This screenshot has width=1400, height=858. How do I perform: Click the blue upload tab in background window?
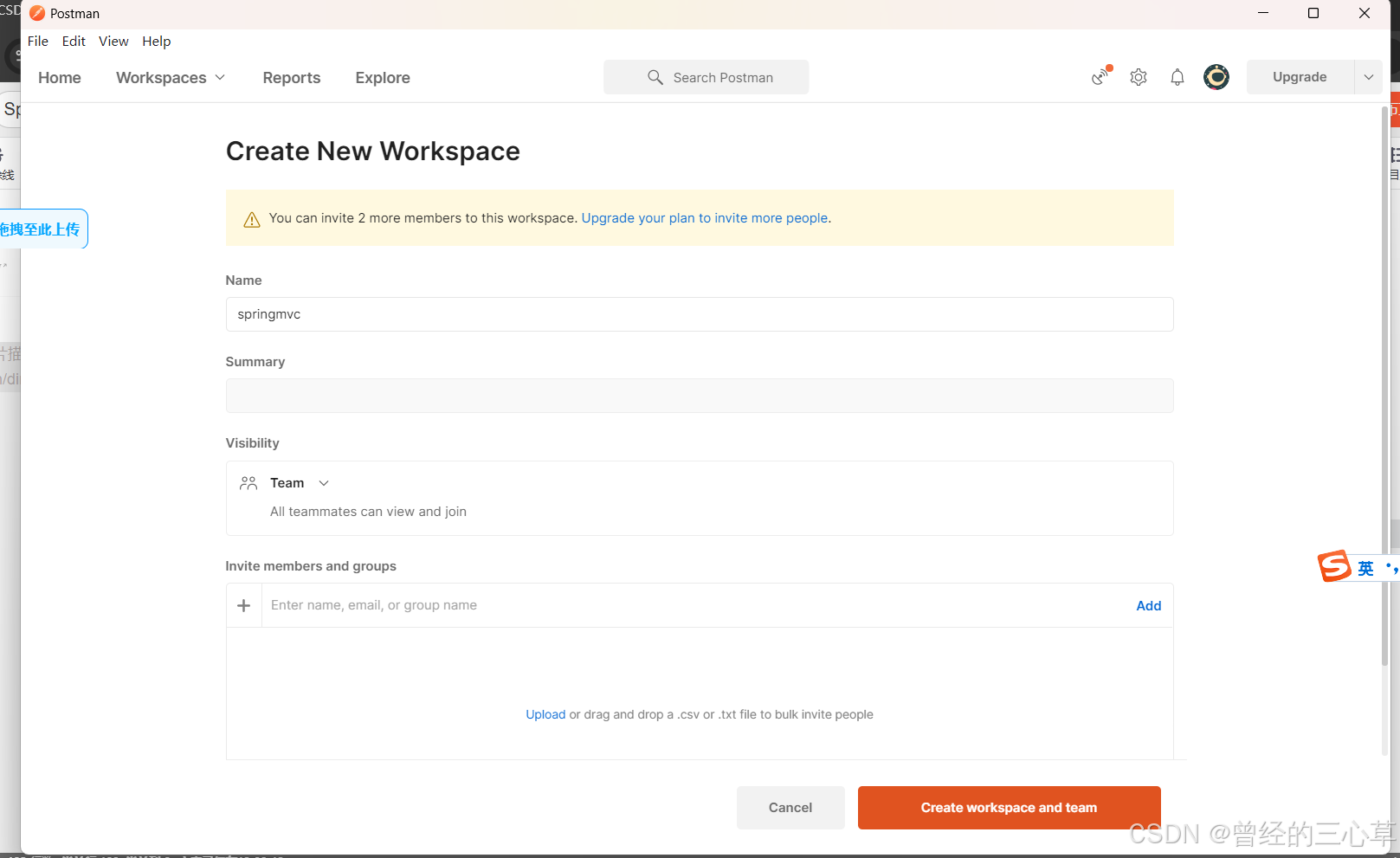pos(43,229)
